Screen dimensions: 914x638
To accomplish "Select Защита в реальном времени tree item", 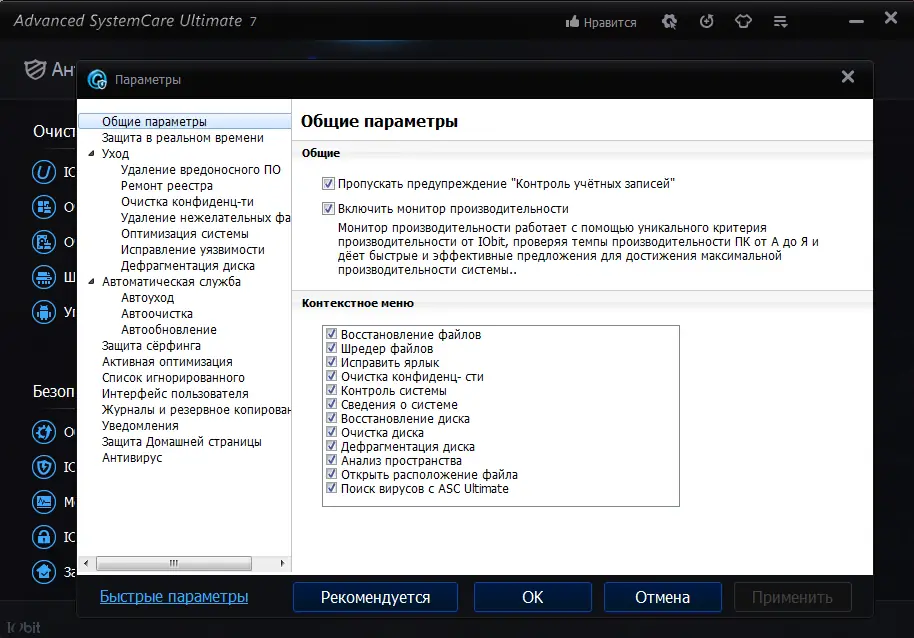I will (x=182, y=138).
